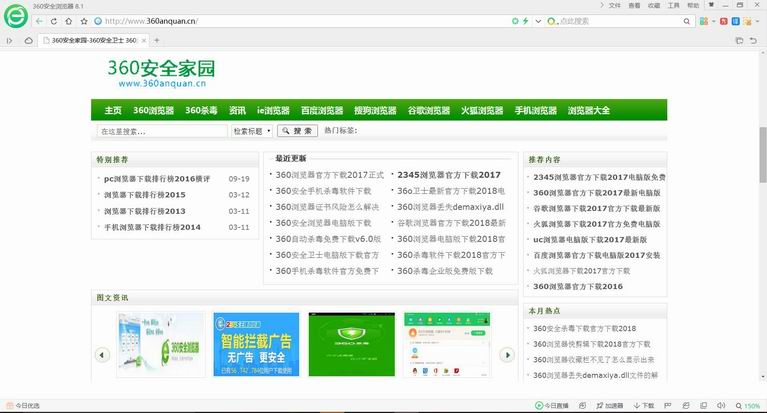Click the tab list icon at tab bar right
The height and width of the screenshot is (413, 767).
(739, 41)
